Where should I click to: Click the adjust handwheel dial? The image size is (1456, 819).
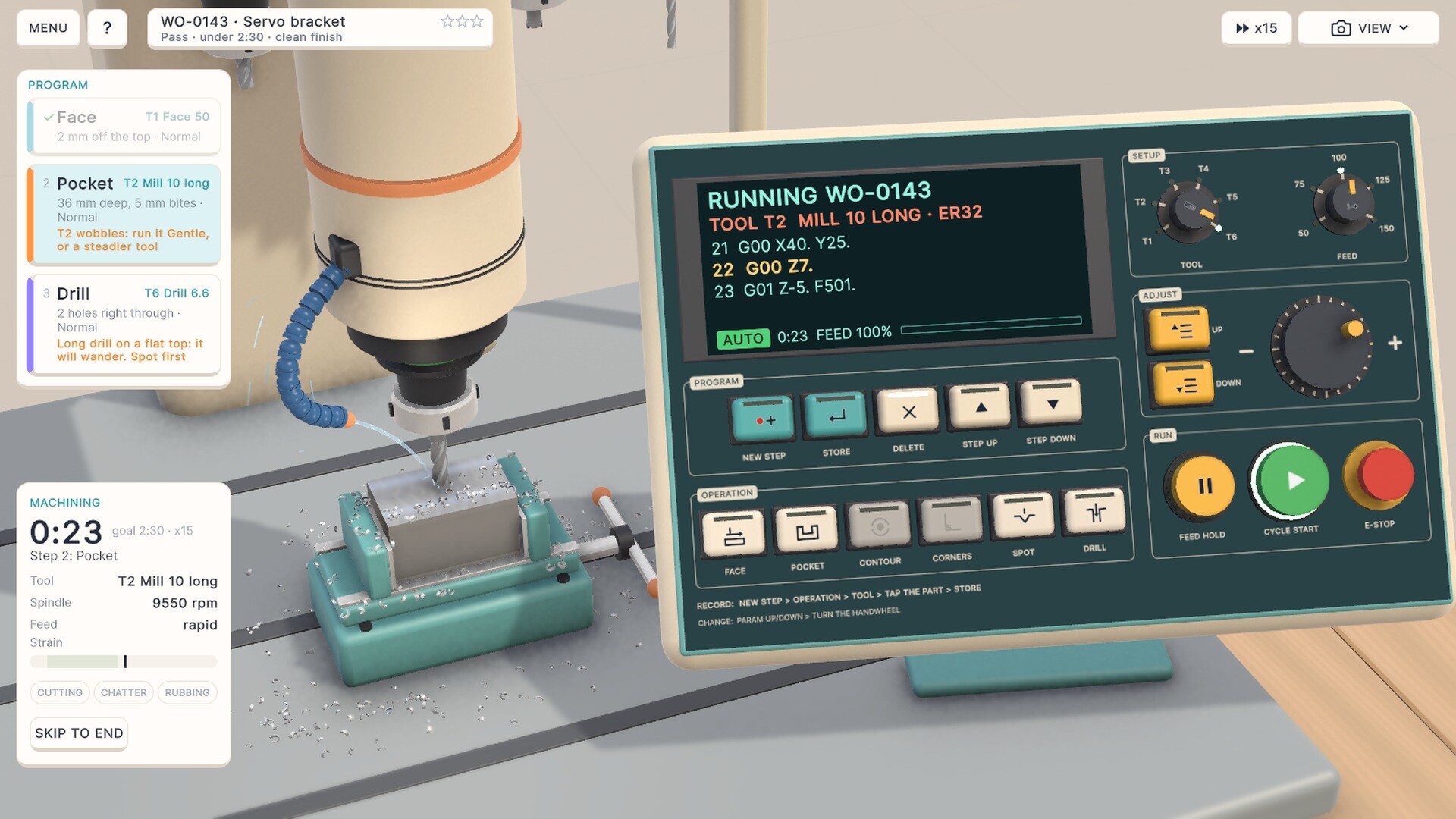1322,347
